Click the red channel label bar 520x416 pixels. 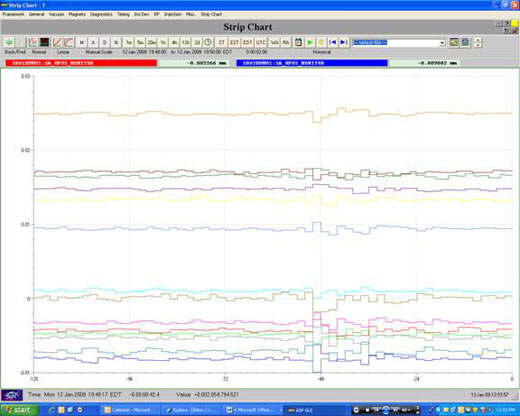[81, 63]
